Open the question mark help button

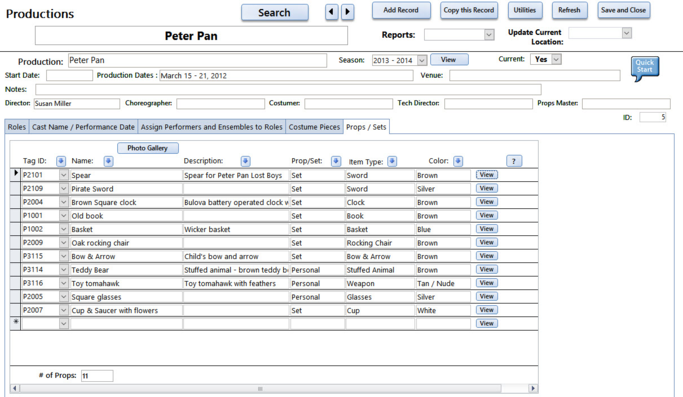514,161
